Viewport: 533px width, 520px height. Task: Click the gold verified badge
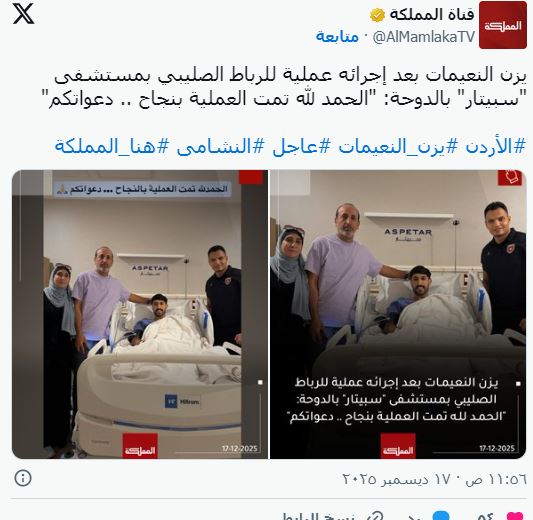(x=377, y=15)
